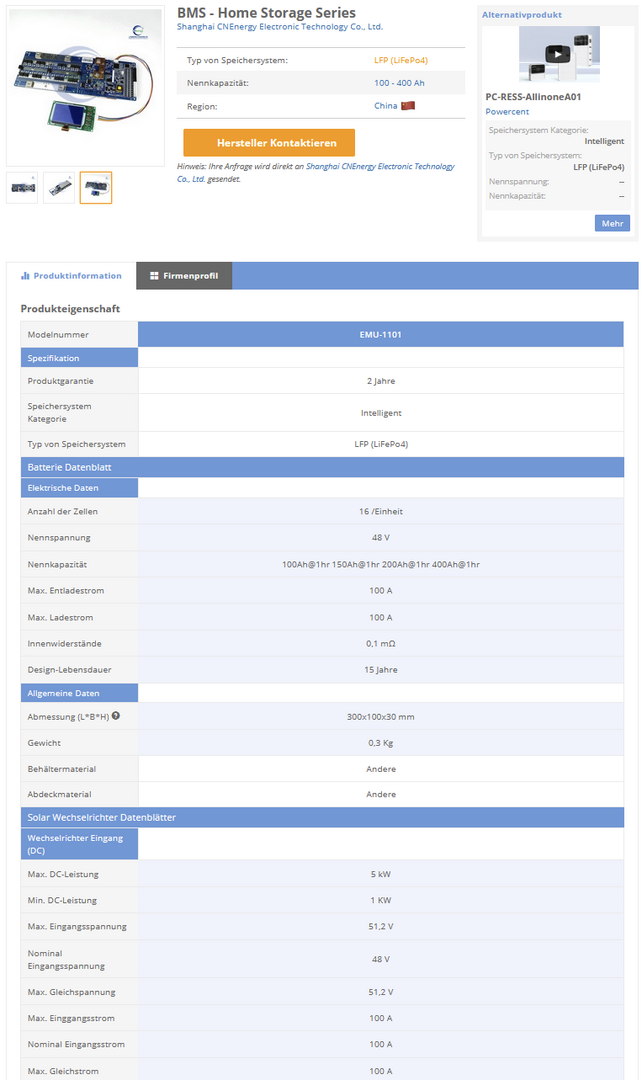Select the third highlighted product thumbnail
The height and width of the screenshot is (1080, 642).
[96, 187]
